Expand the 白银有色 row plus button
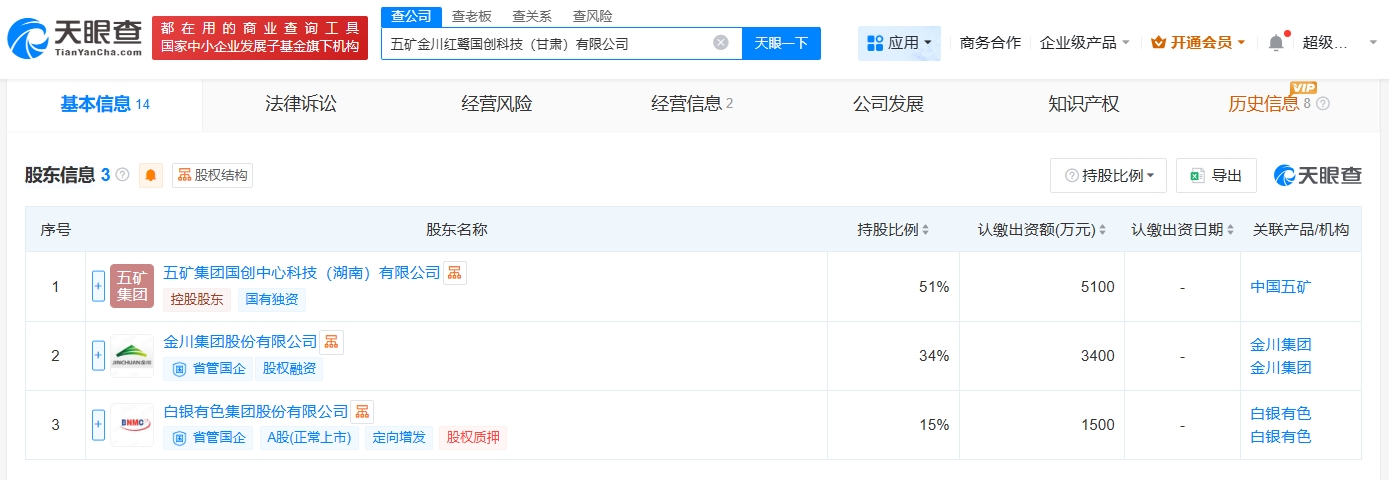Viewport: 1389px width, 480px height. point(98,424)
